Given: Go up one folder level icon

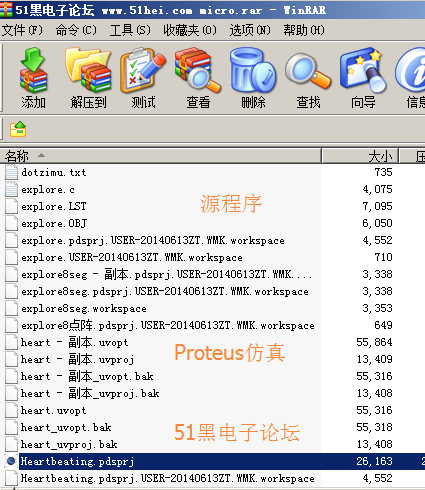Looking at the screenshot, I should coord(18,129).
